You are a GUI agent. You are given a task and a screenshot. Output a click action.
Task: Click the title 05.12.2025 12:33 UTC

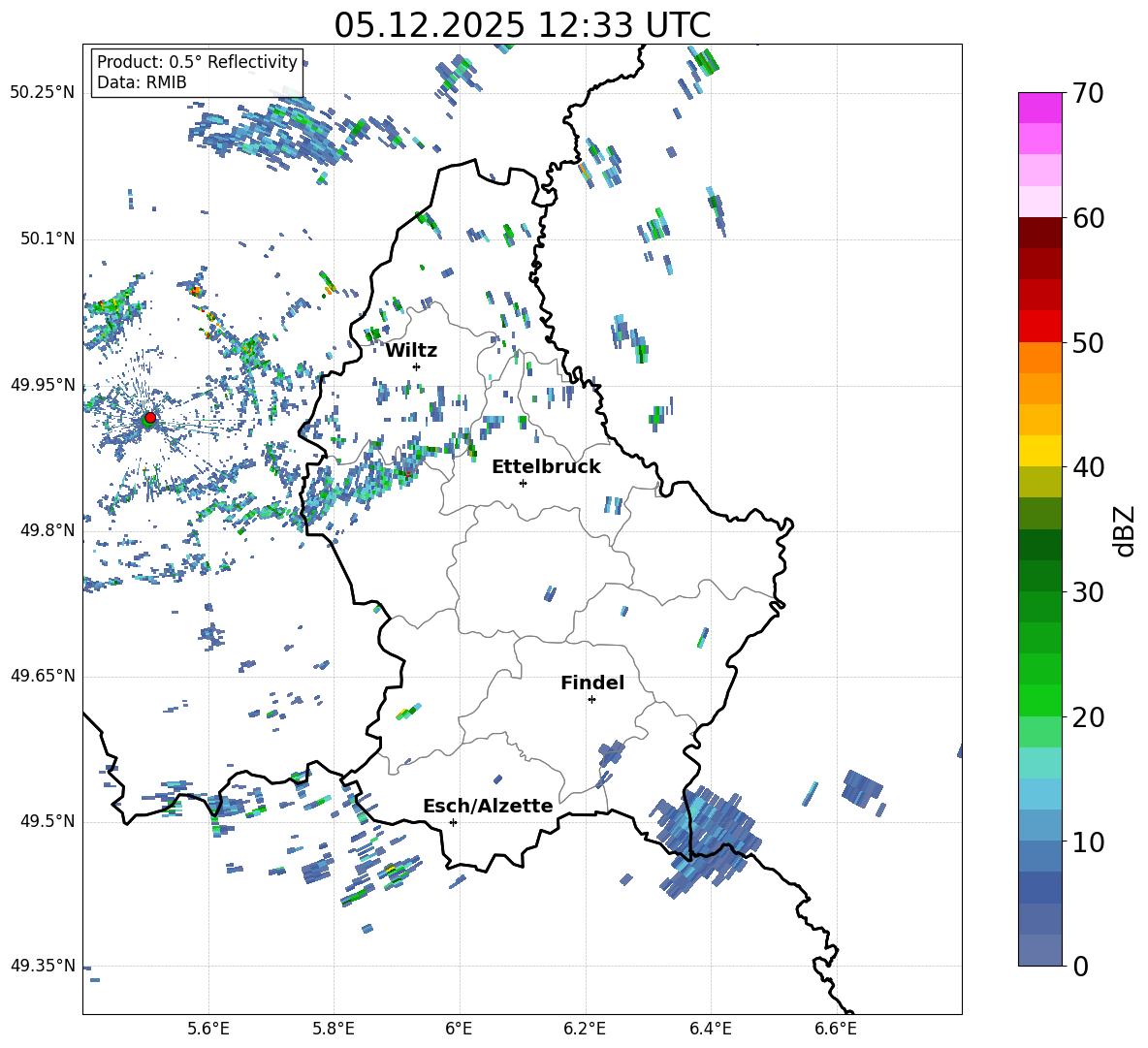coord(522,25)
